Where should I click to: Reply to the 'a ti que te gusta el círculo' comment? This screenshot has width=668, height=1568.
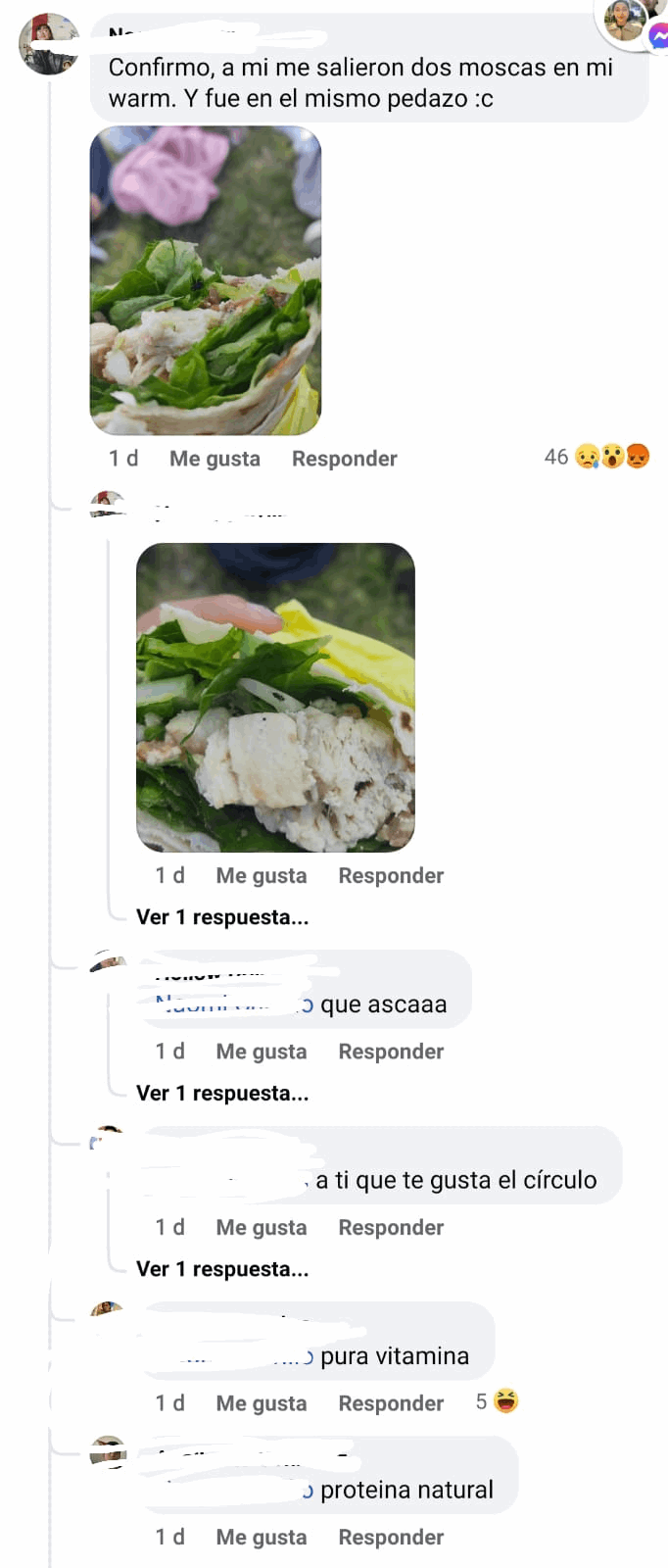tap(391, 1228)
